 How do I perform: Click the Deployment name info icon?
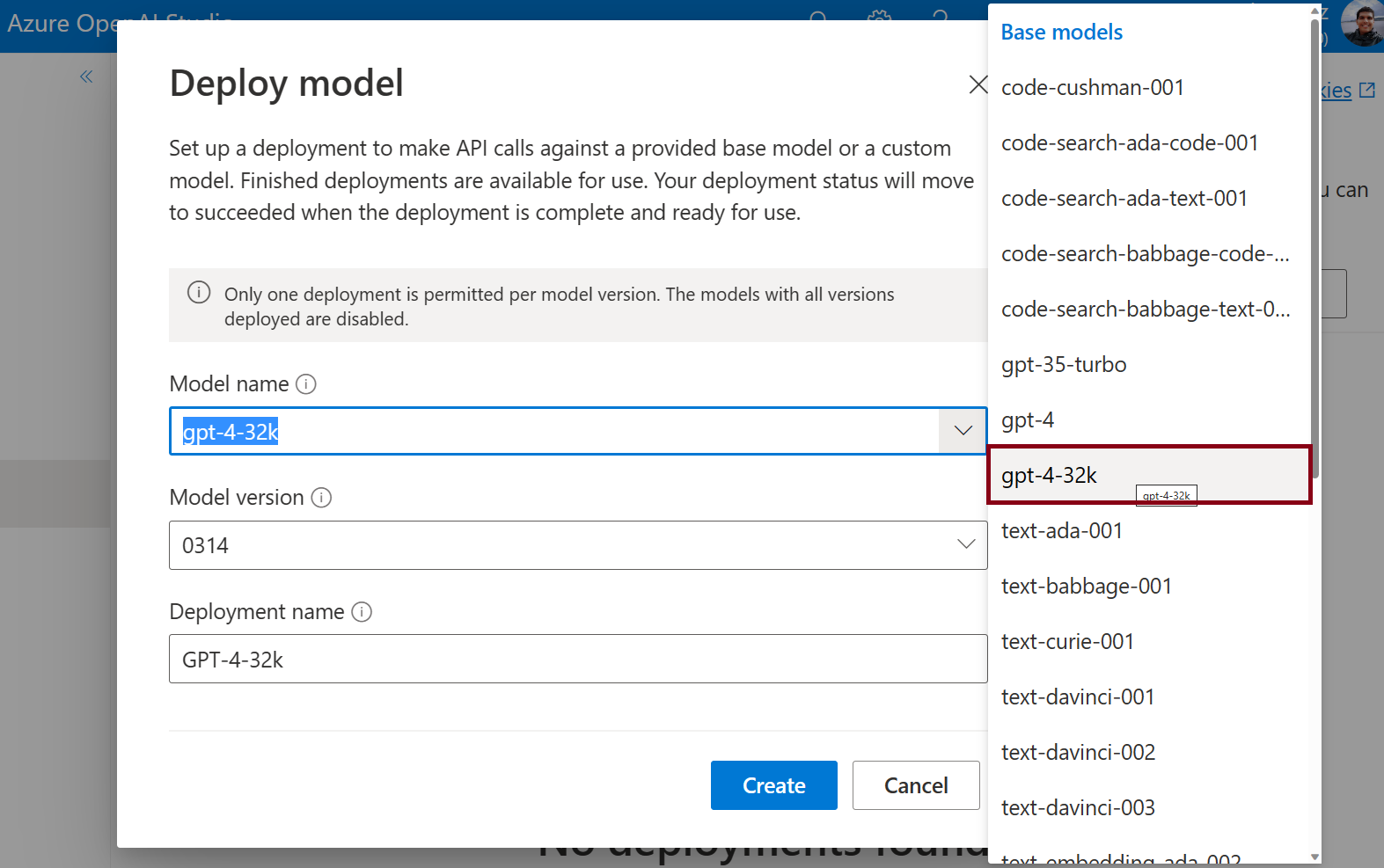tap(362, 612)
